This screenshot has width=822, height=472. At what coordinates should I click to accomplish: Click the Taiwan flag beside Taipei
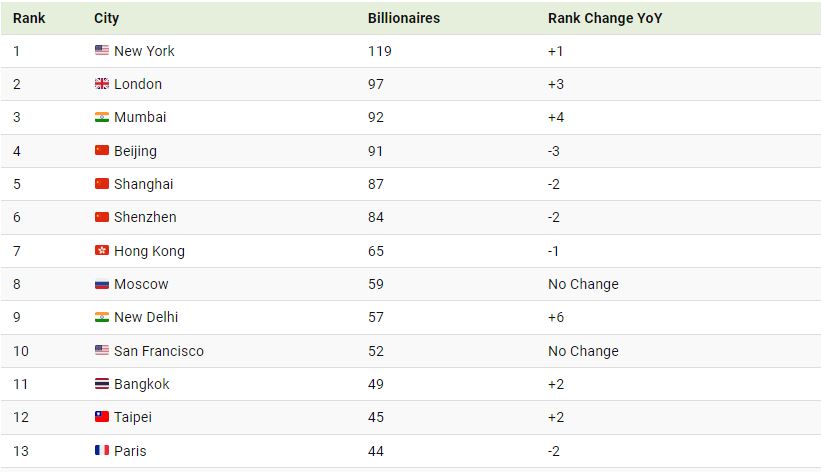(x=101, y=417)
